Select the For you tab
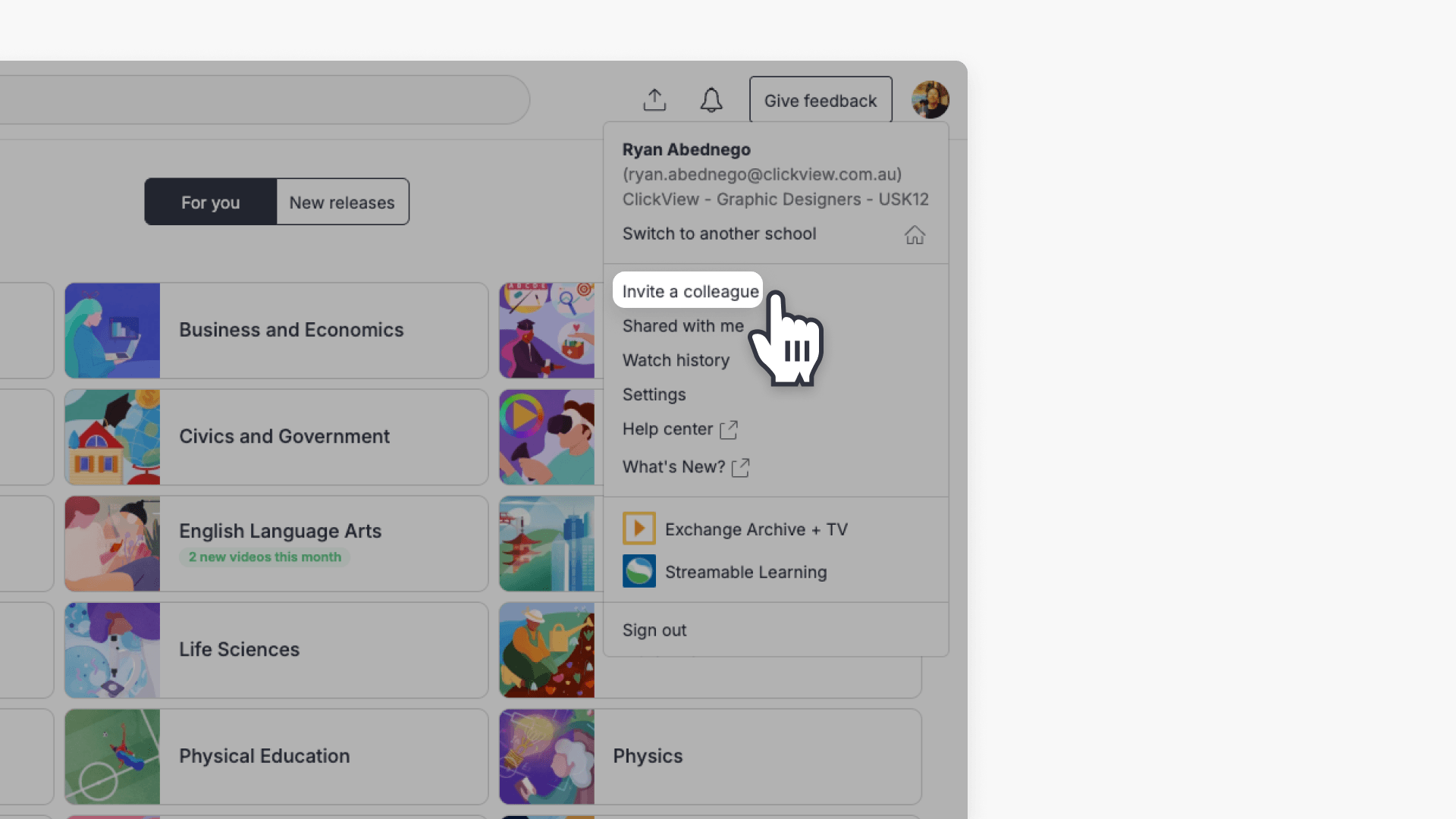 [210, 202]
